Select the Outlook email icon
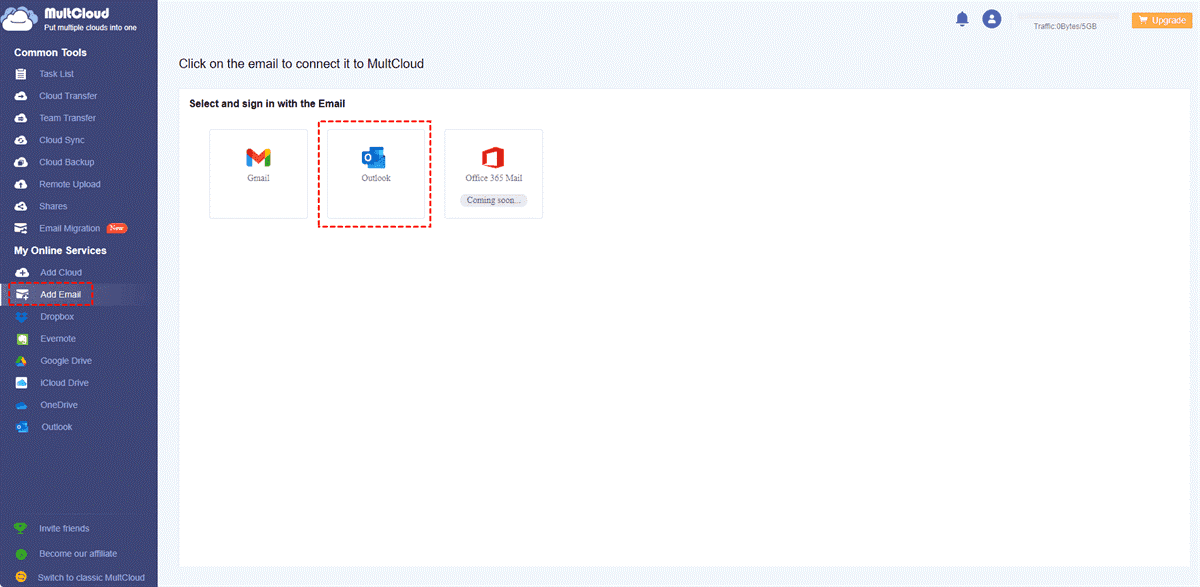Viewport: 1200px width, 587px height. coord(375,158)
